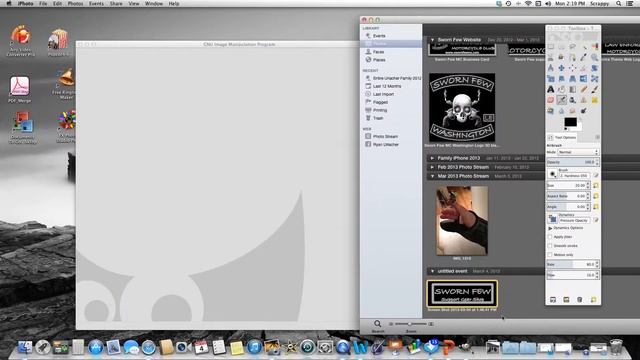Save tool preset icon at Toolbox bottom

click(x=553, y=300)
